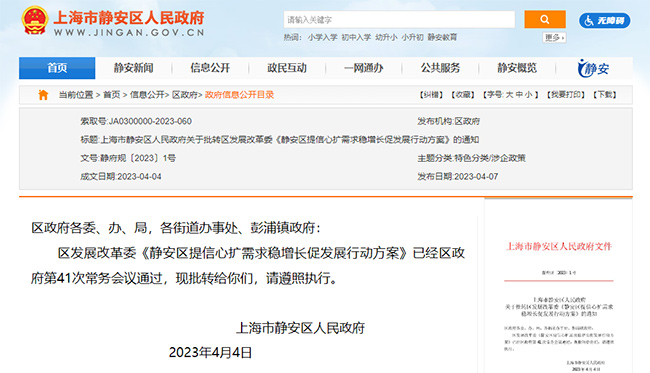Open the 静安概览 navigation tab
650x373 pixels.
[517, 68]
